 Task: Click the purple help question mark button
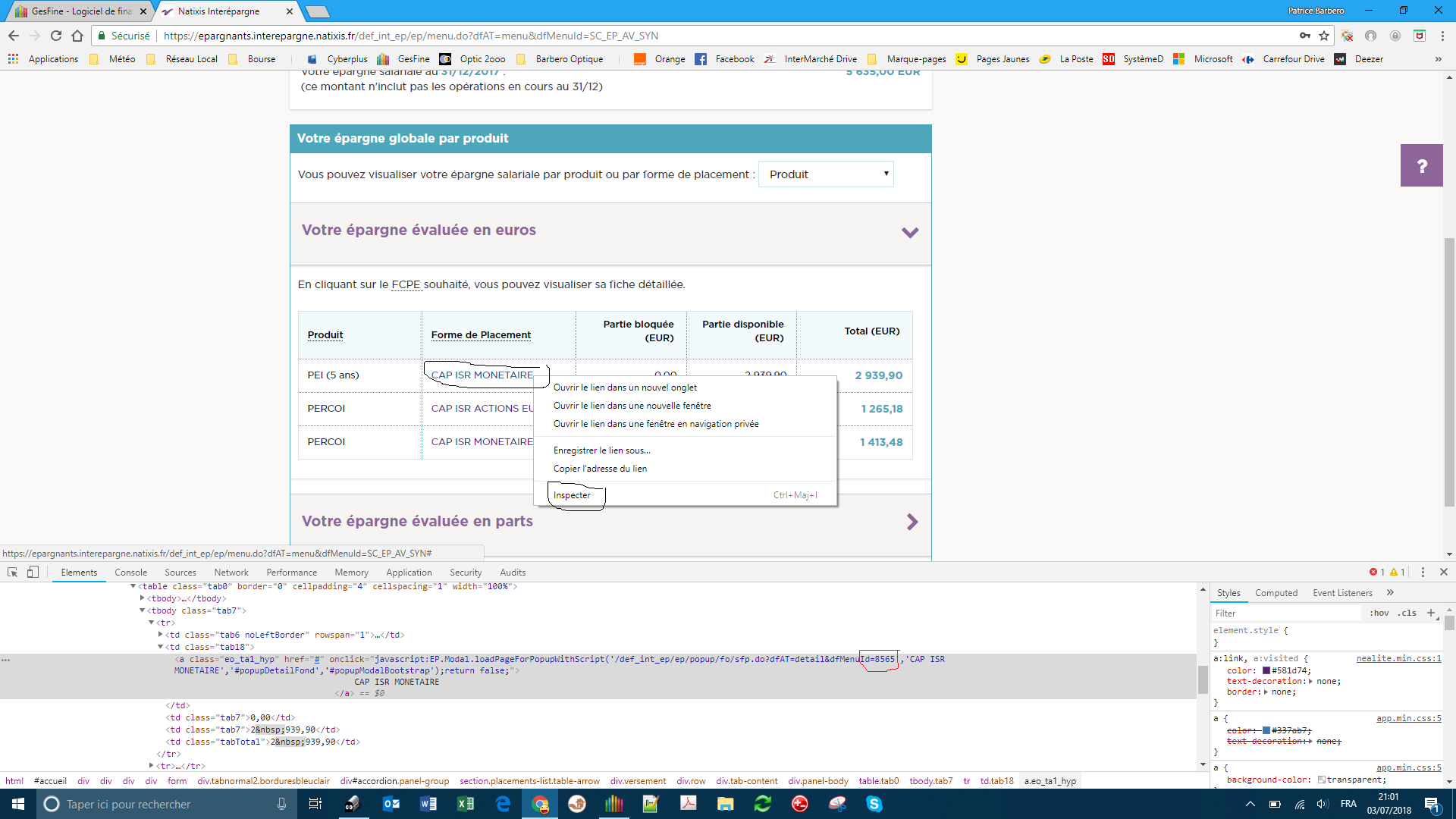coord(1421,165)
